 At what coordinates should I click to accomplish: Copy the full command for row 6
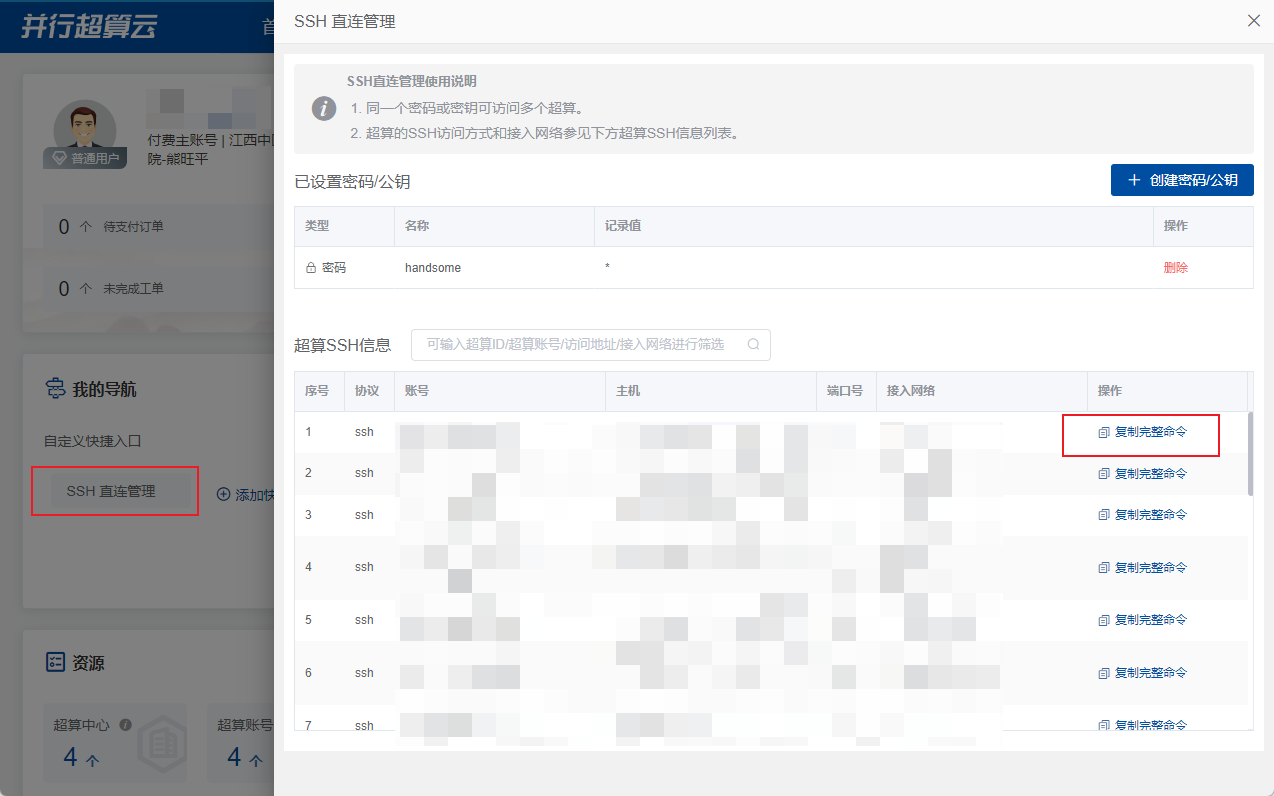[x=1142, y=672]
